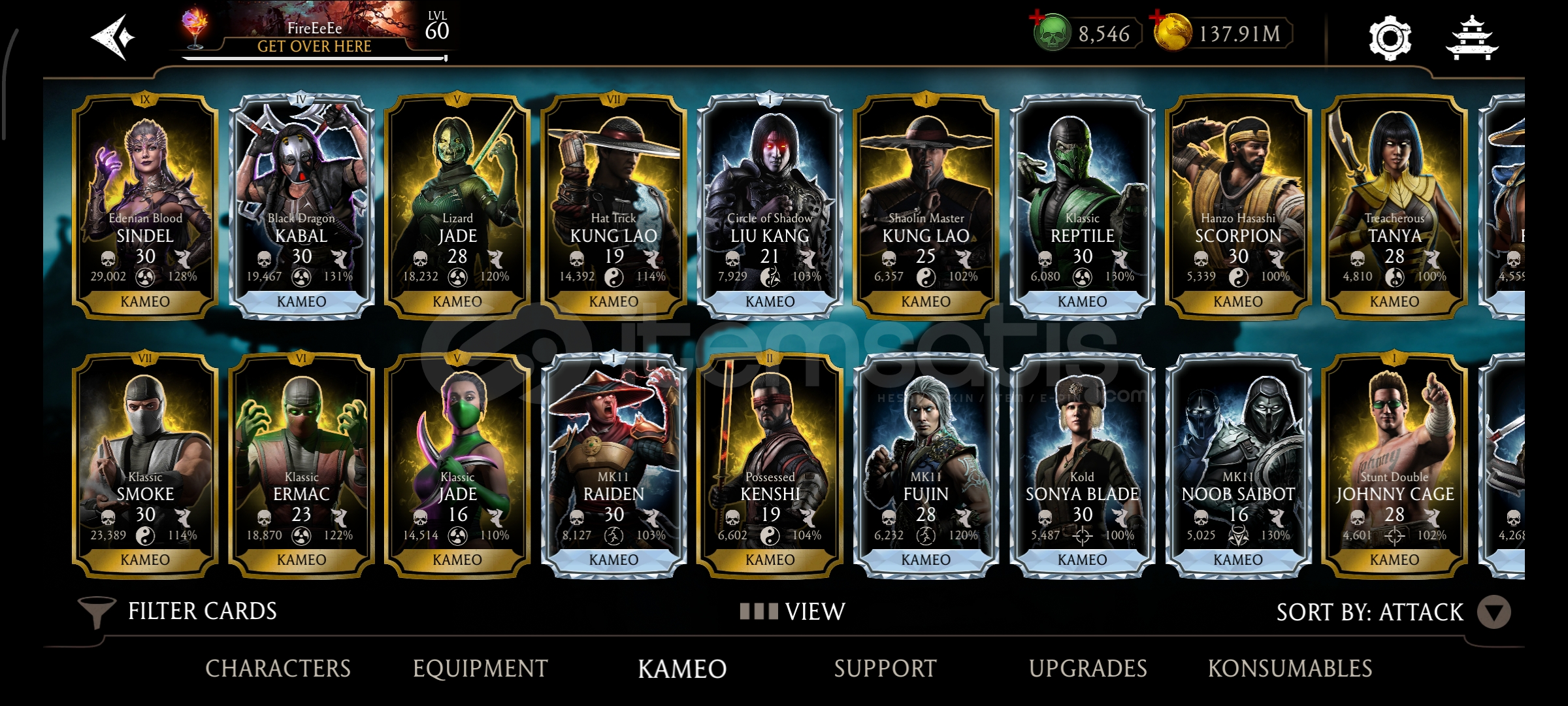Open the pagoda store icon
The image size is (1568, 706).
(x=1471, y=39)
